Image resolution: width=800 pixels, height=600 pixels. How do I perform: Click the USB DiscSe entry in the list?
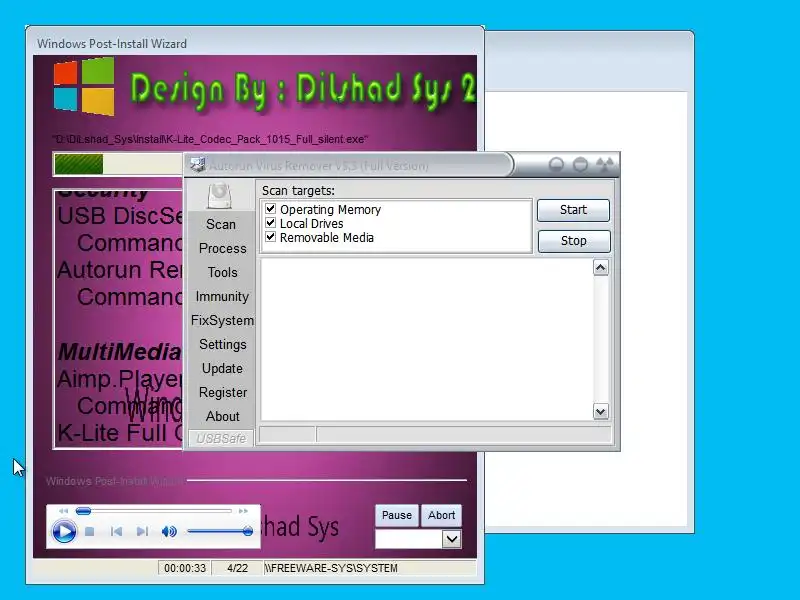(x=120, y=216)
